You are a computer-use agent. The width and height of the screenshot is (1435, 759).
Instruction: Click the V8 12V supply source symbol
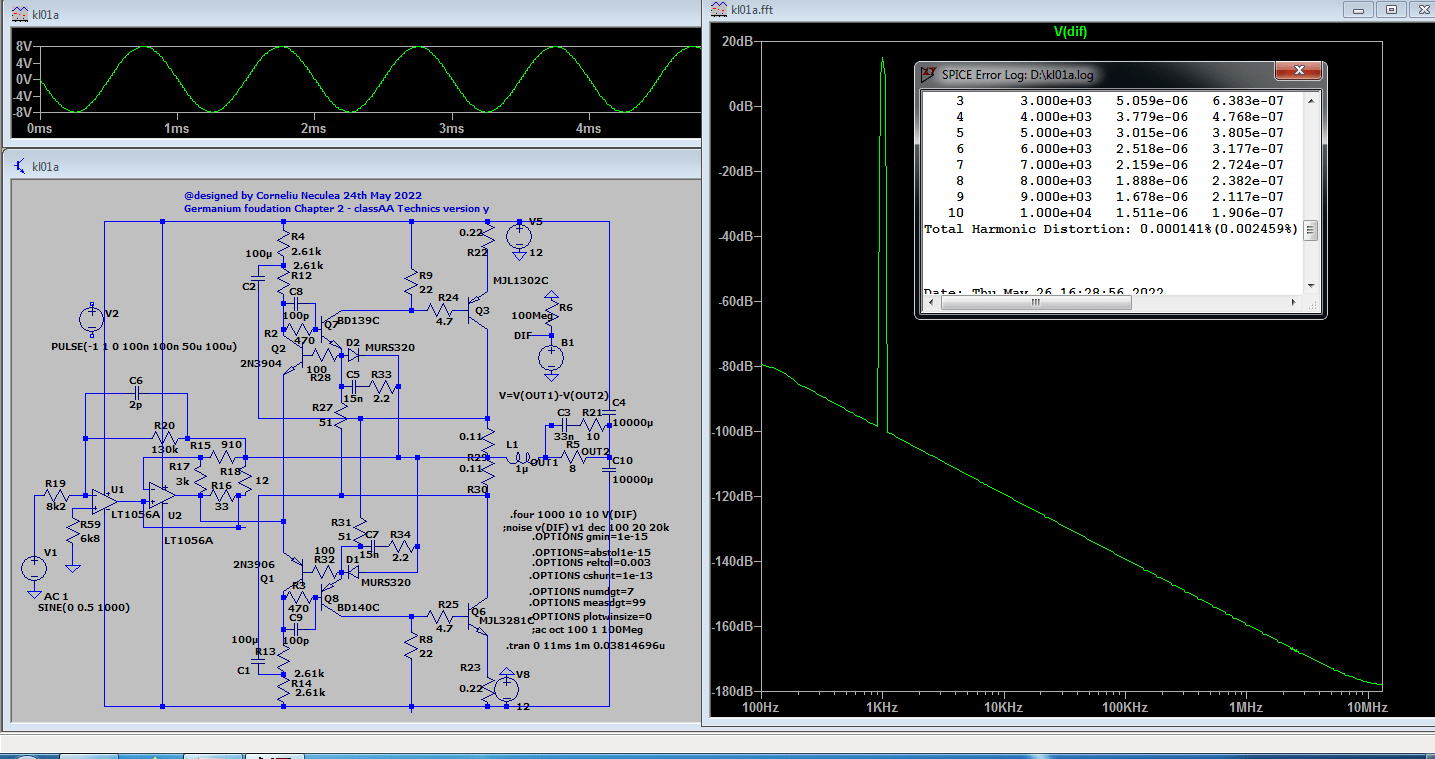tap(507, 688)
